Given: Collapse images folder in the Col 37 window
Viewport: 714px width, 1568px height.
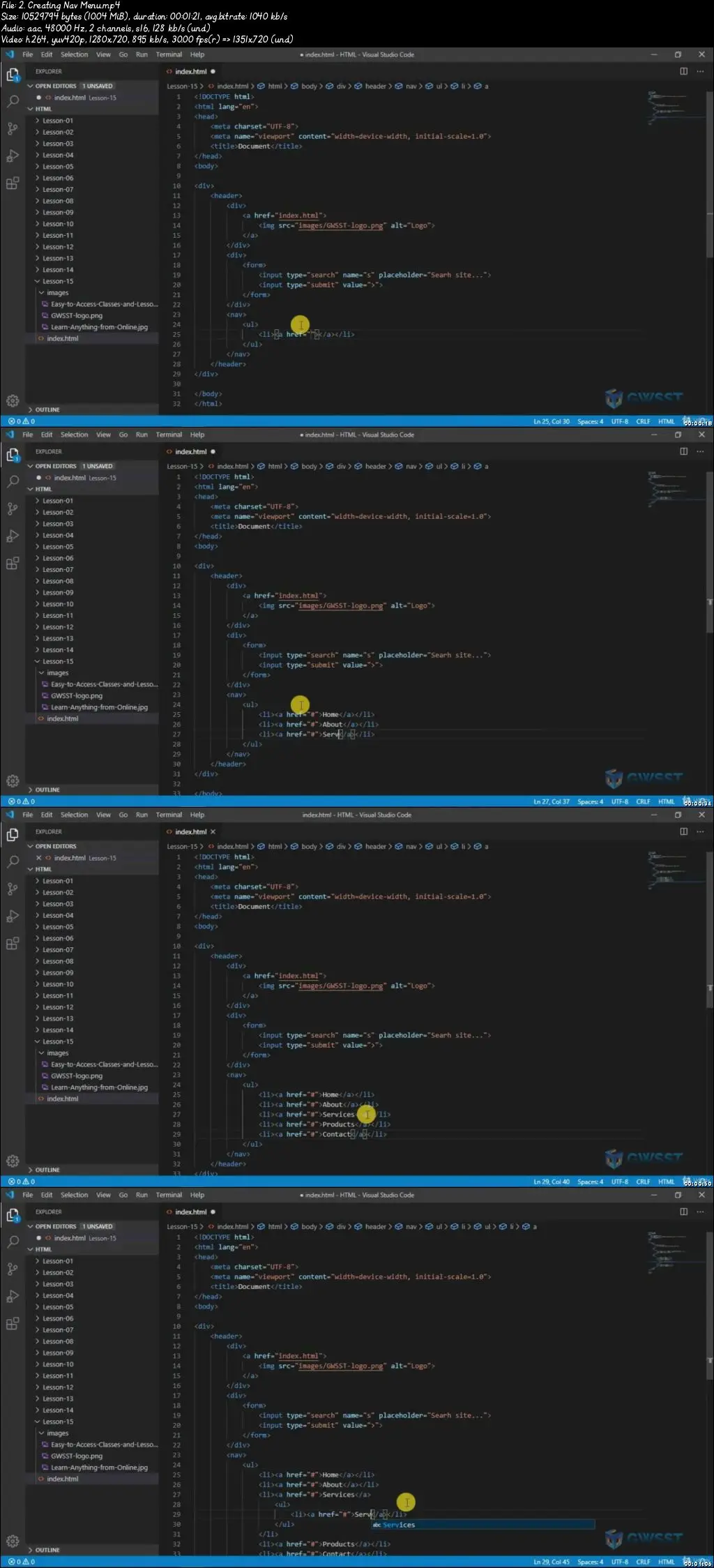Looking at the screenshot, I should [x=57, y=673].
